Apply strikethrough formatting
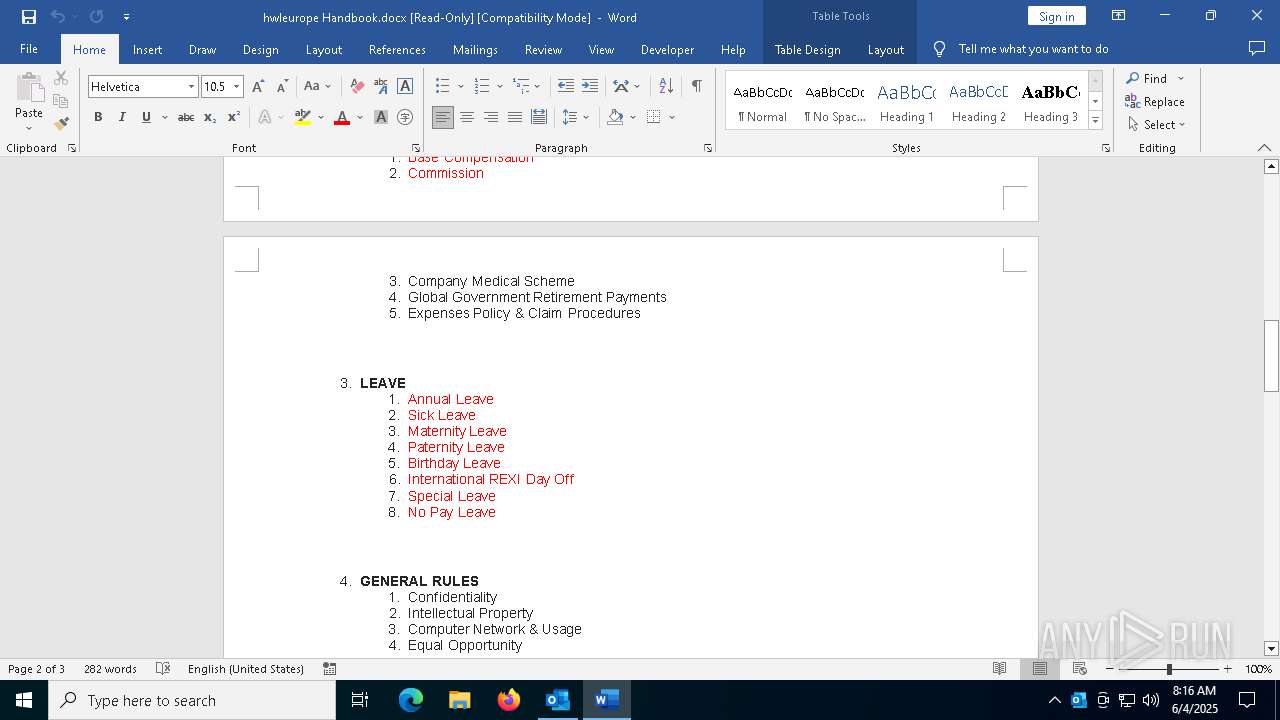This screenshot has width=1280, height=720. click(186, 117)
